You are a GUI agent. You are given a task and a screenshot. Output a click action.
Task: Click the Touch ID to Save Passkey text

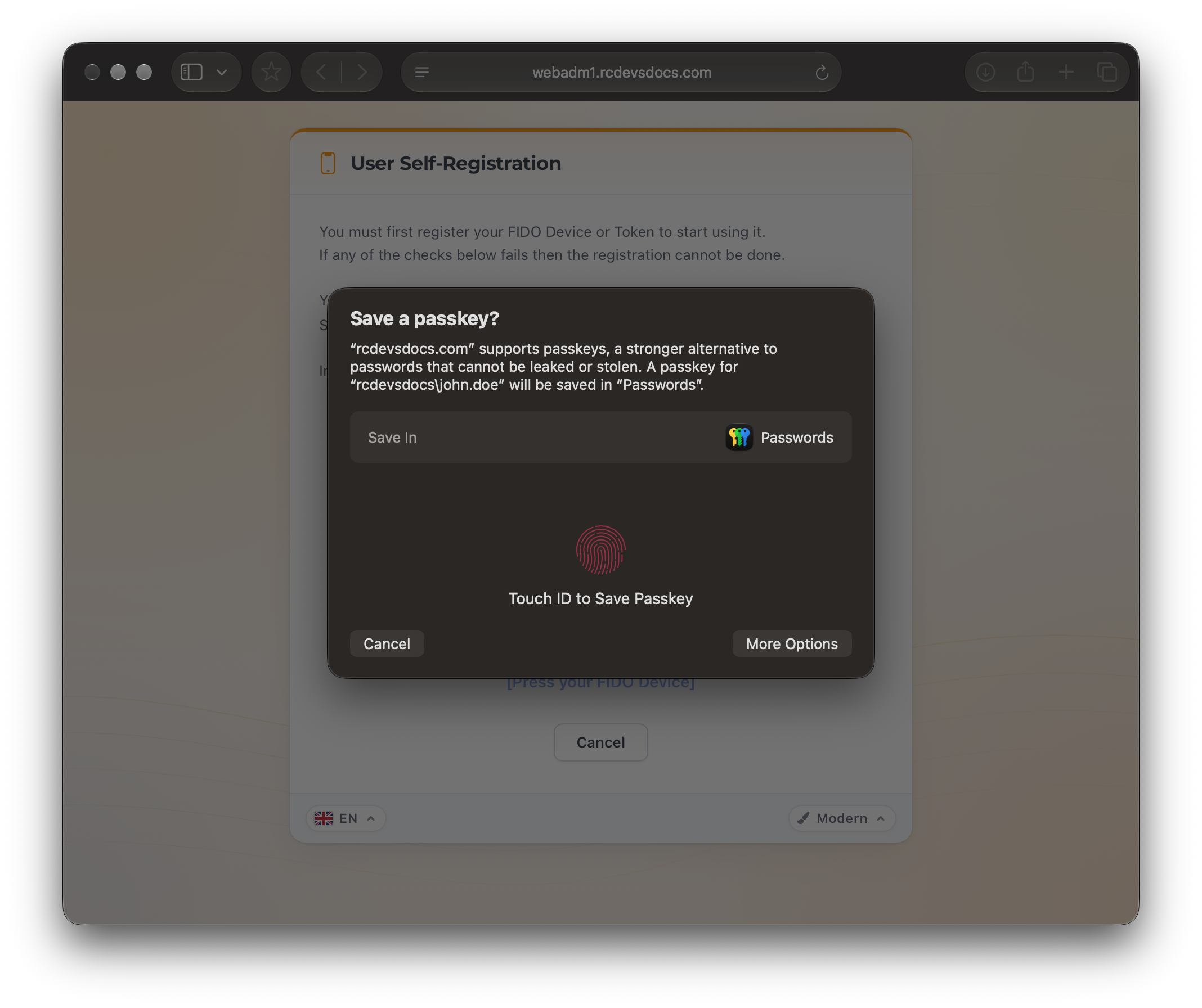(x=600, y=599)
